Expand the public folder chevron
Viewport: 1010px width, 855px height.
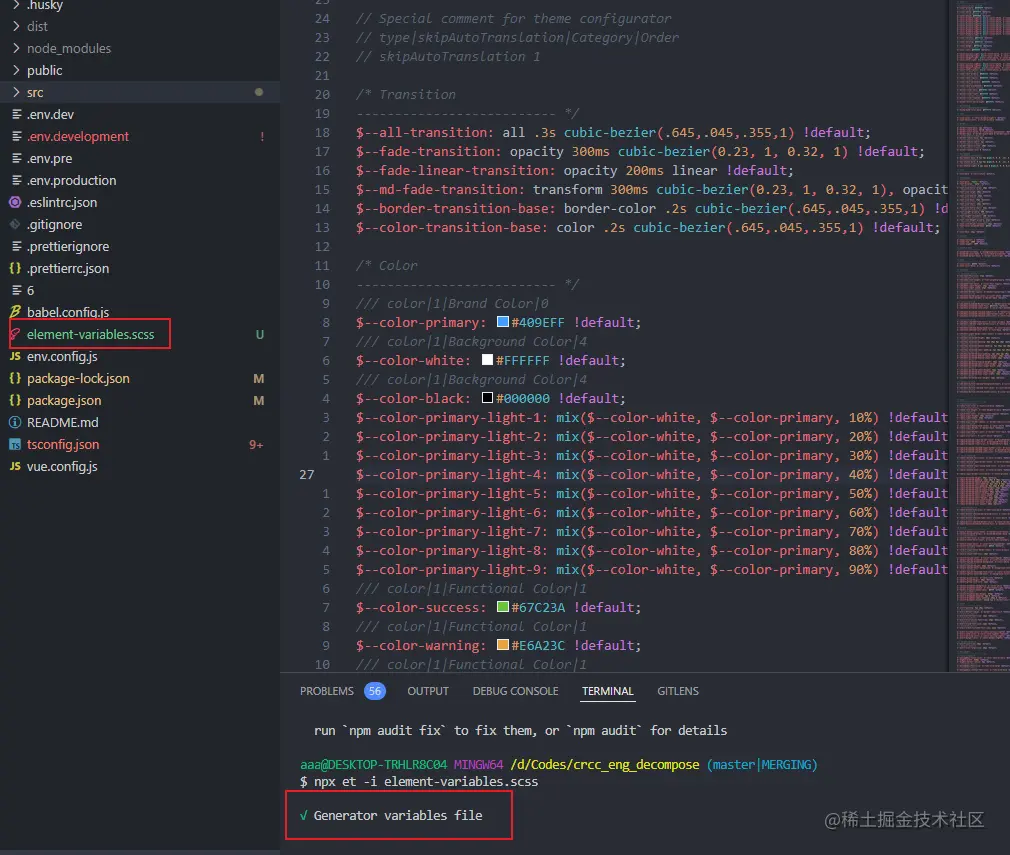click(x=16, y=70)
